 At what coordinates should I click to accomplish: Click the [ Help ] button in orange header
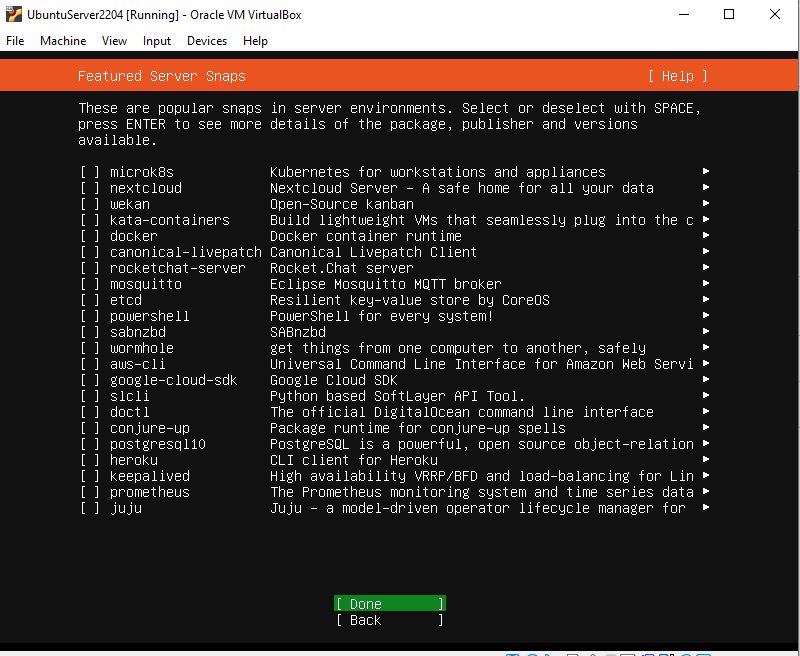(678, 76)
